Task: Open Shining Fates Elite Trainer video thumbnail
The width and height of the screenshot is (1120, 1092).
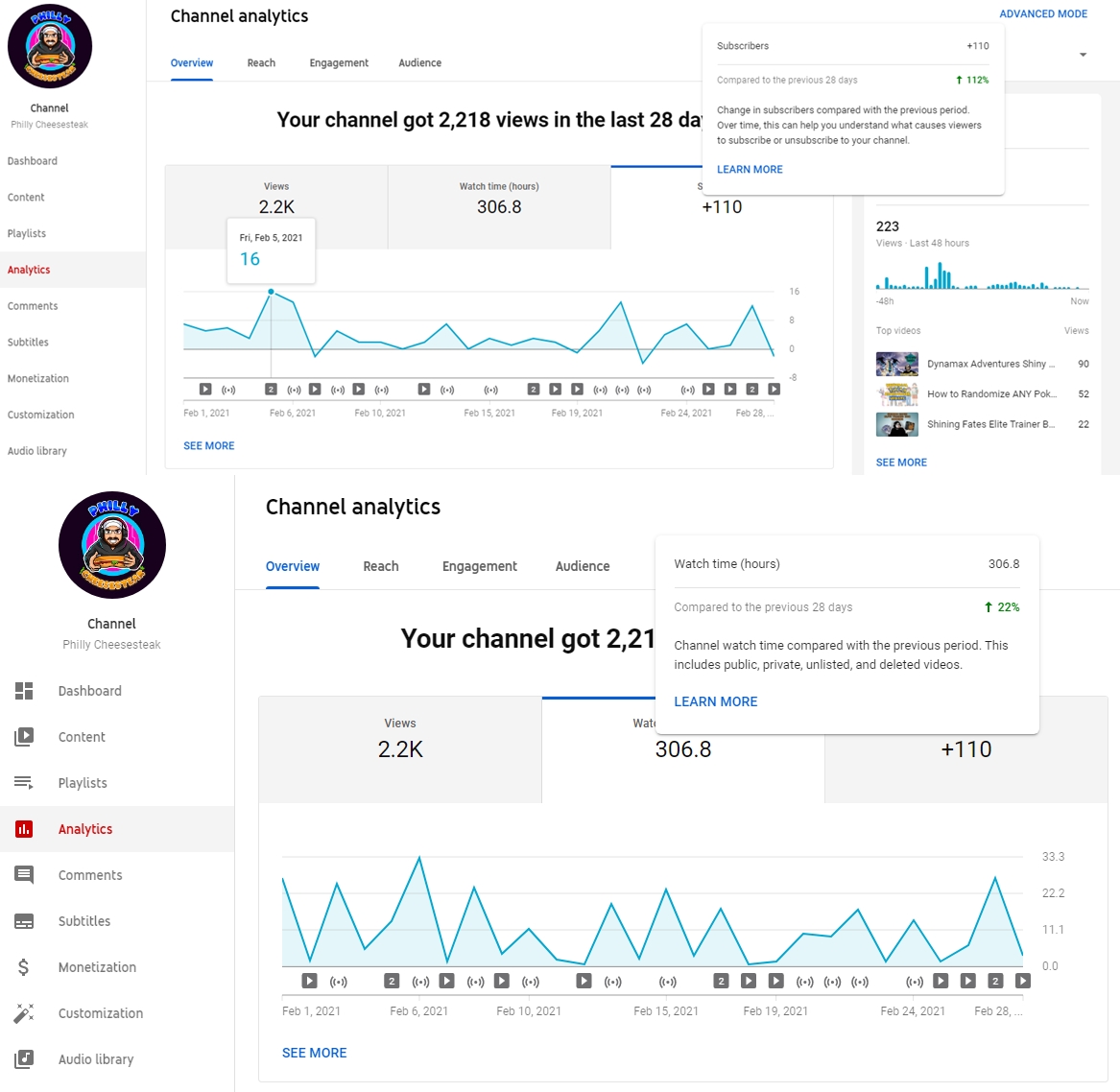Action: 897,424
